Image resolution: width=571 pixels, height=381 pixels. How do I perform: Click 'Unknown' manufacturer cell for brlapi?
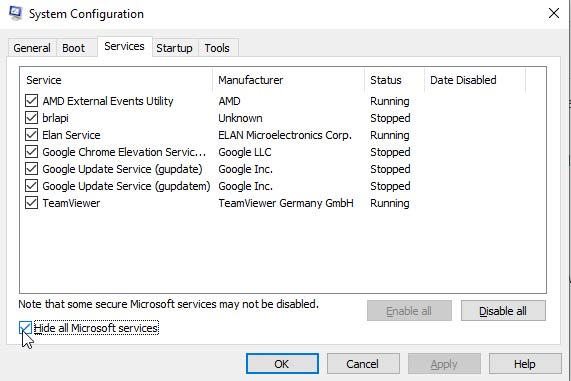pyautogui.click(x=240, y=118)
